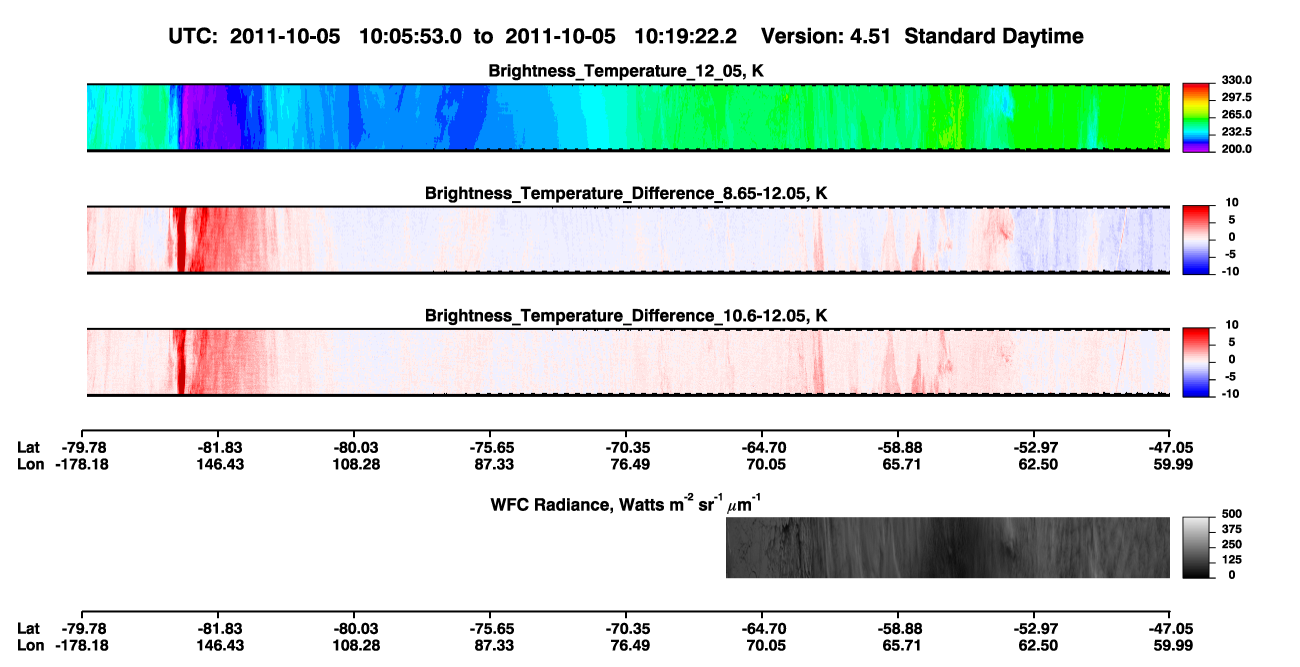This screenshot has height=667, width=1300.
Task: Click the 232.5 colorbar label
Action: (x=1237, y=131)
